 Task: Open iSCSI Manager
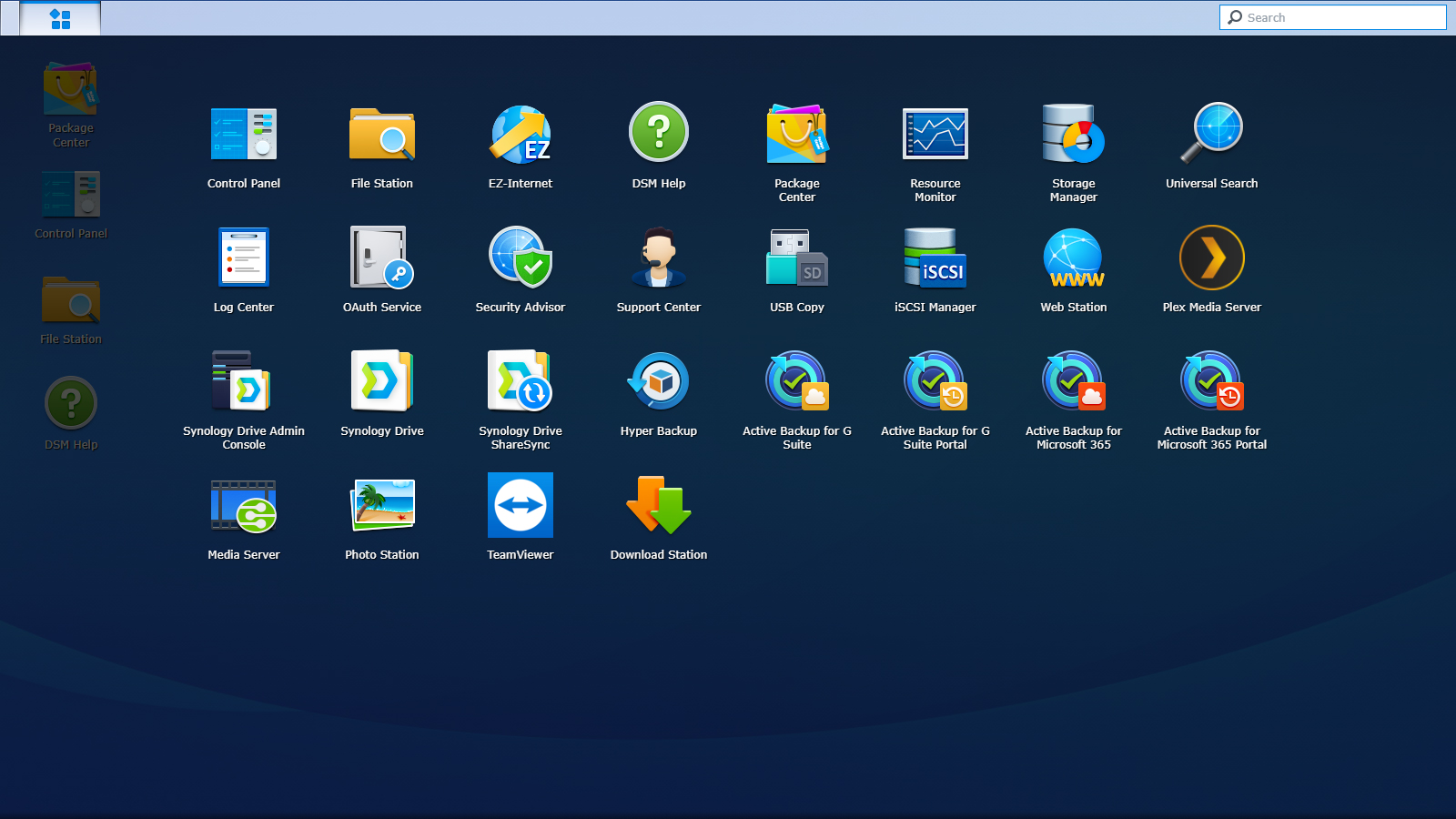pyautogui.click(x=935, y=270)
